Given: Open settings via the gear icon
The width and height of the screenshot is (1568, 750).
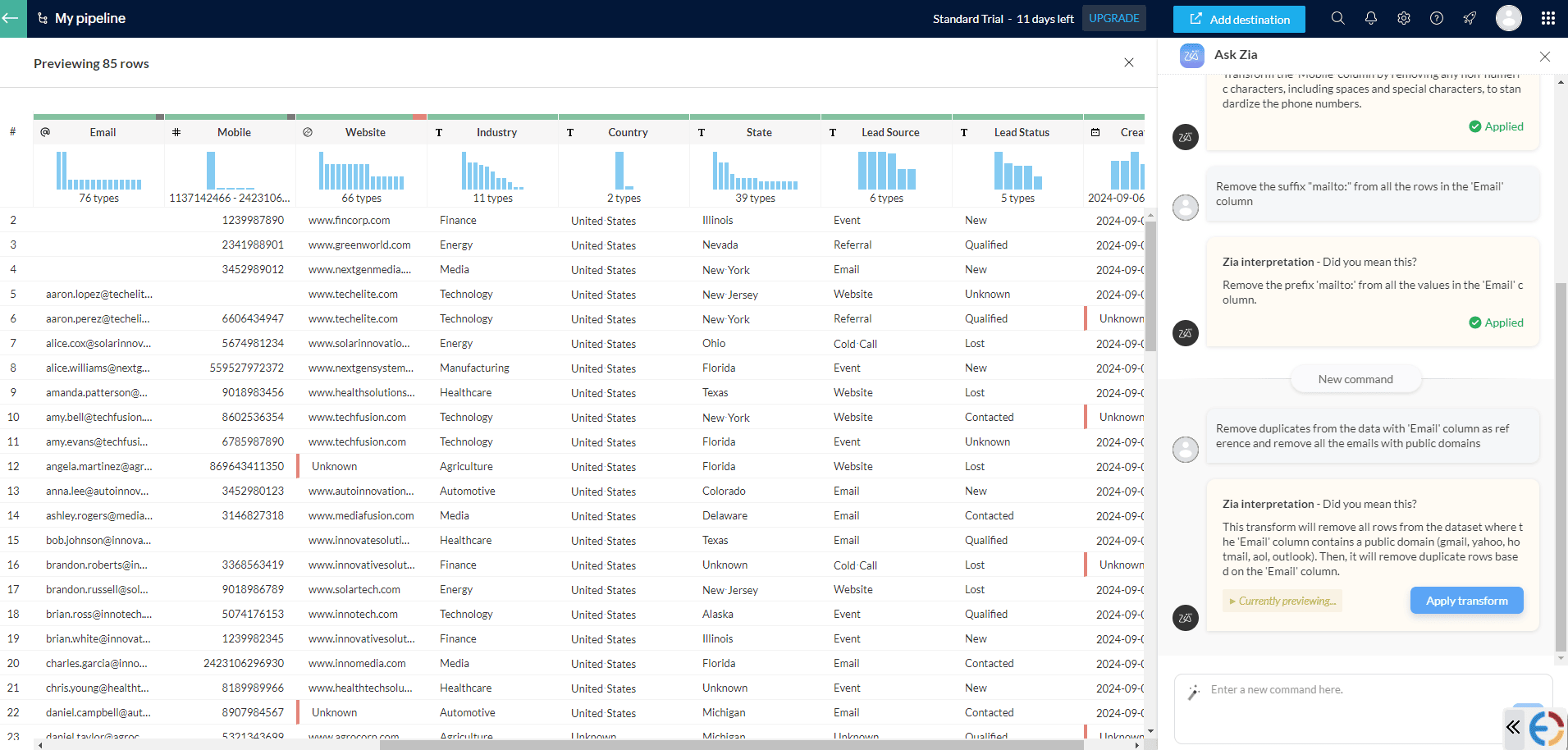Looking at the screenshot, I should (x=1403, y=18).
